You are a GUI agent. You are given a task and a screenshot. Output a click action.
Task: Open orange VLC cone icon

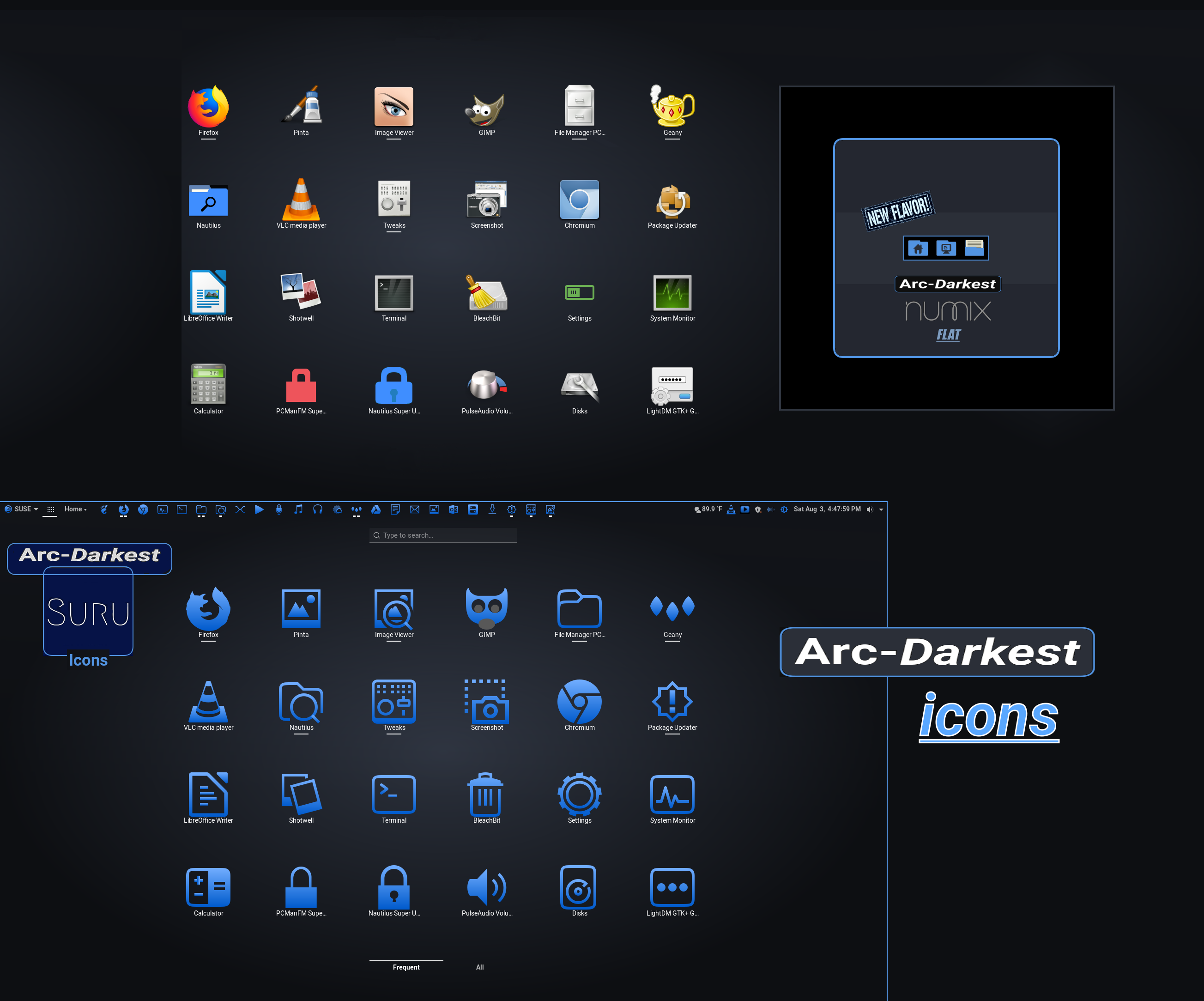point(301,199)
